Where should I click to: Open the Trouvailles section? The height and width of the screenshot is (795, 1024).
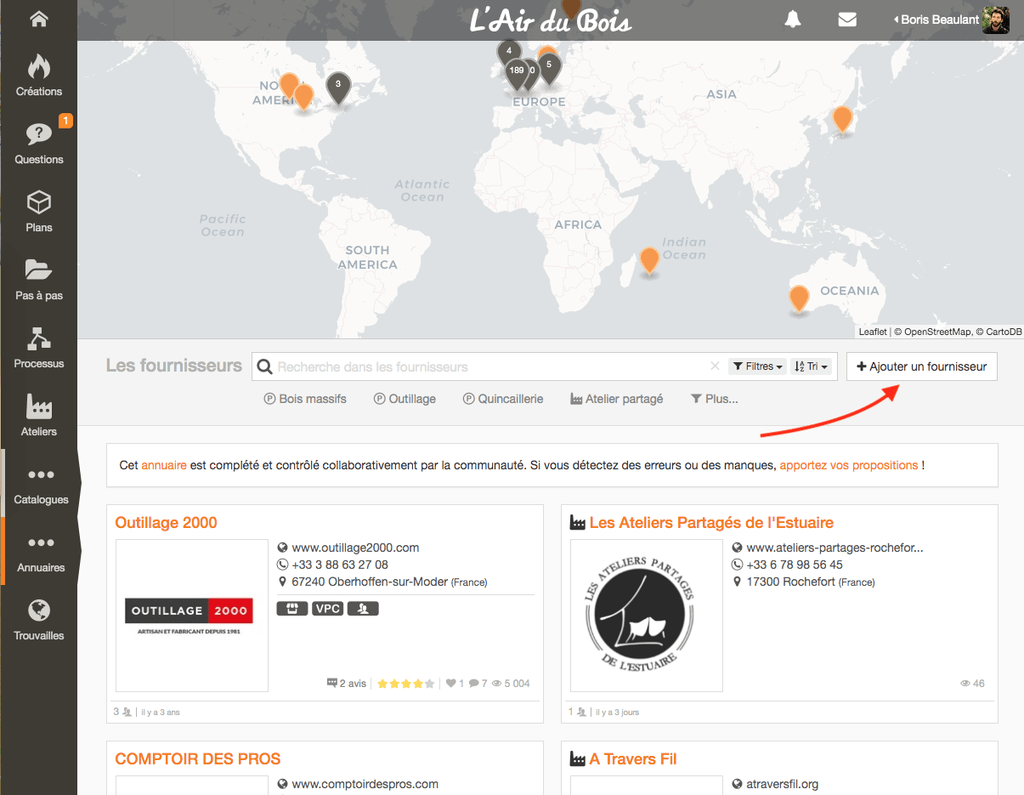point(39,619)
